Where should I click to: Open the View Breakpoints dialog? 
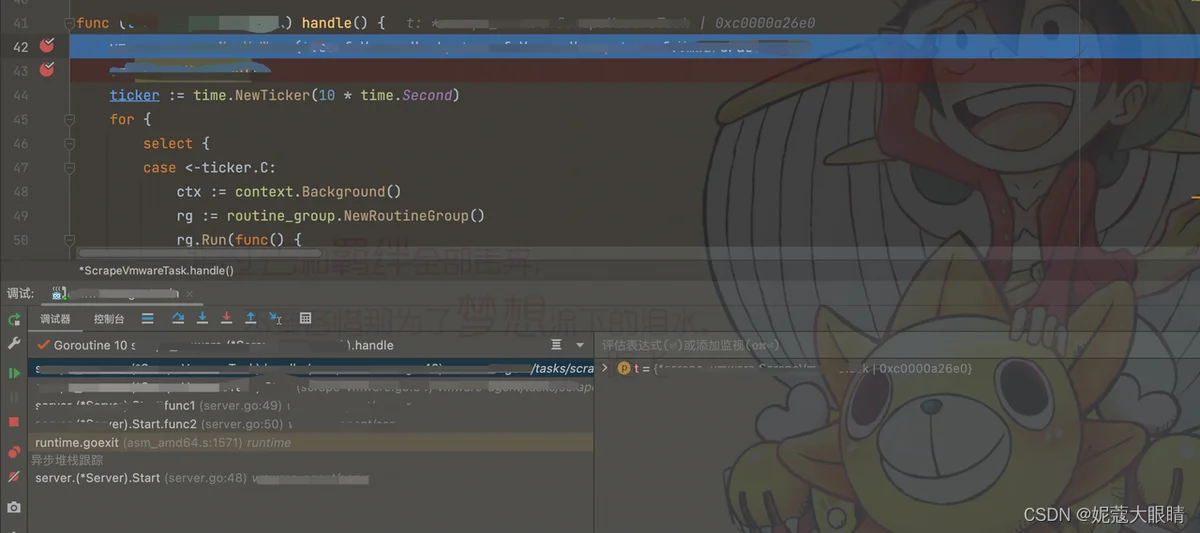[14, 452]
